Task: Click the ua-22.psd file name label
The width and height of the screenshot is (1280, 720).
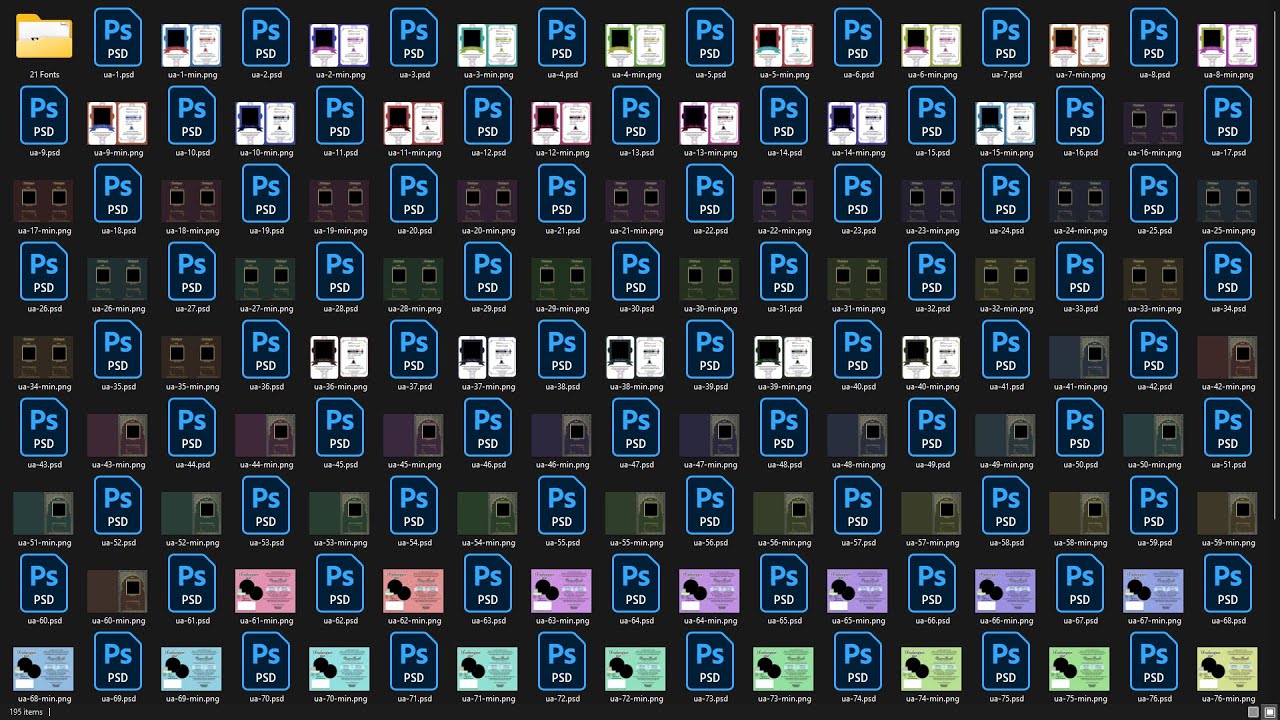Action: pos(710,231)
